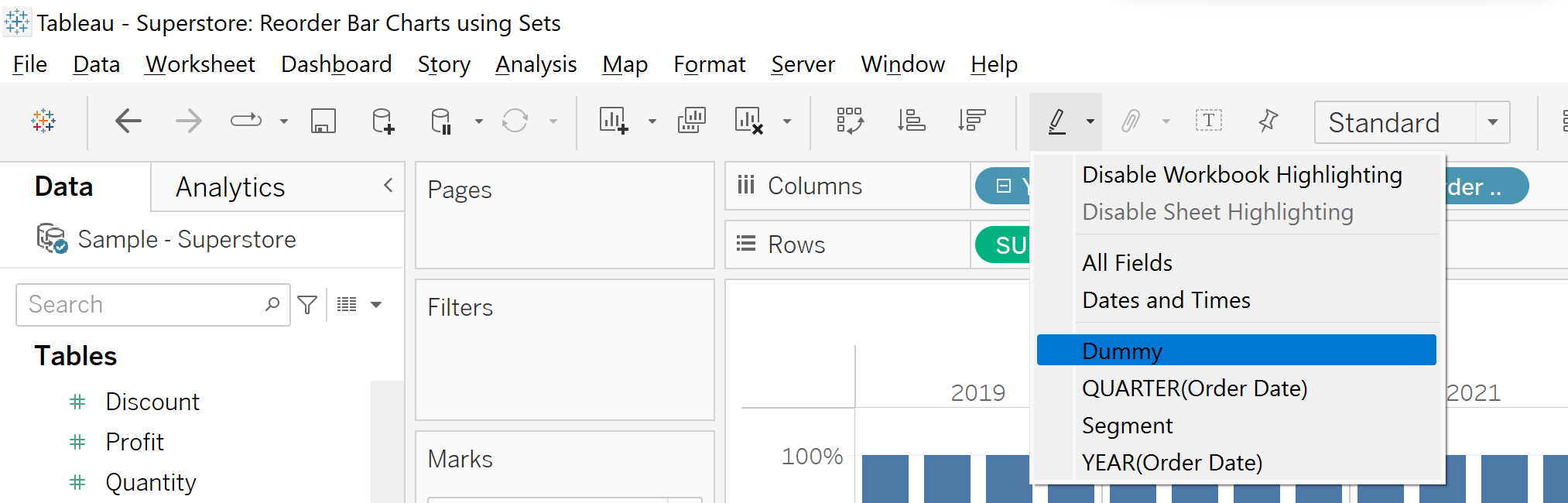The image size is (1568, 503).
Task: Select the Sample - Superstore data source
Action: 166,239
